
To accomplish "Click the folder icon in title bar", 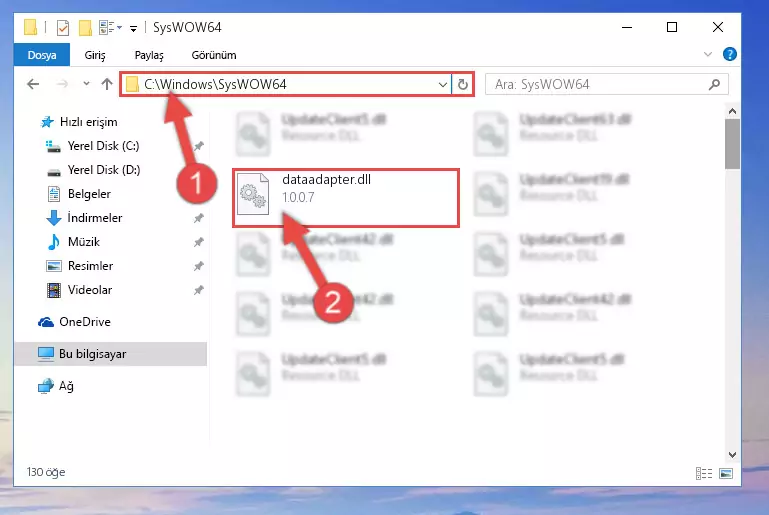I will point(30,27).
